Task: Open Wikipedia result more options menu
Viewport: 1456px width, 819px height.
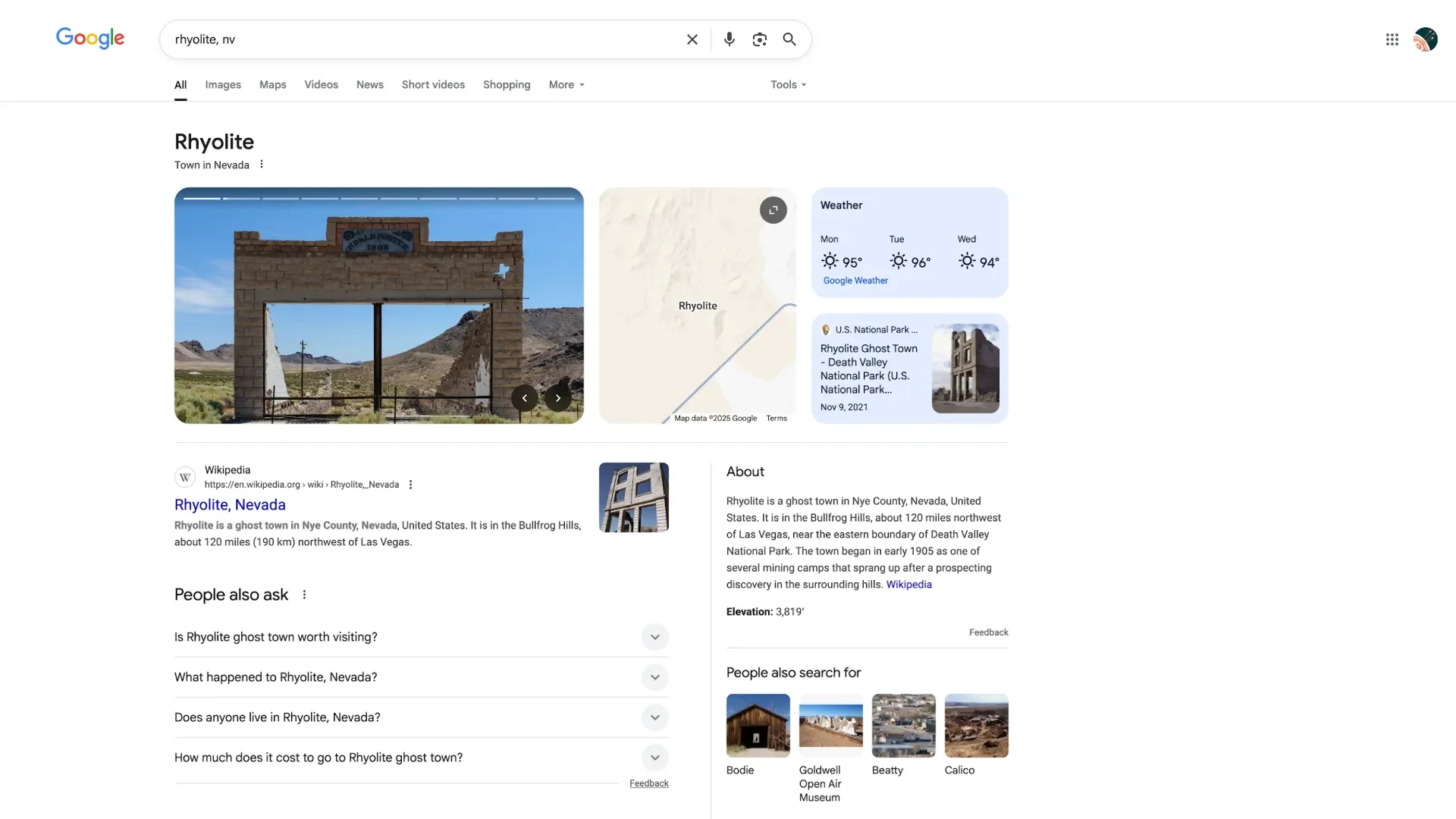Action: pyautogui.click(x=411, y=485)
